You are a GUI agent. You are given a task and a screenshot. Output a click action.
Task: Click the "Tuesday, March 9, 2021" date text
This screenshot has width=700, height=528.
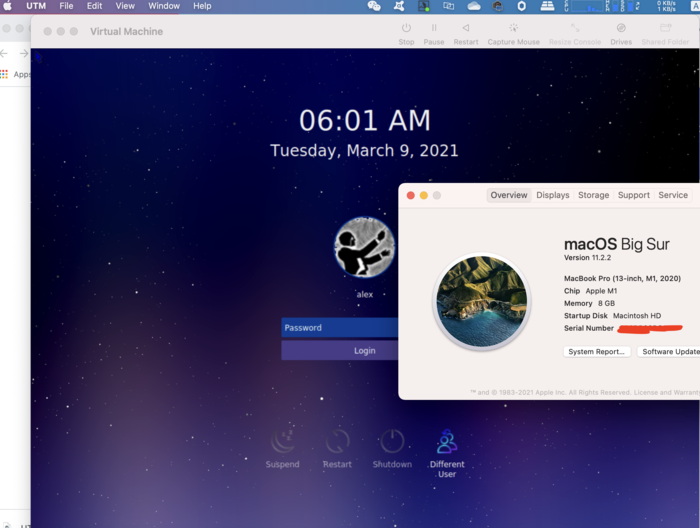coord(364,150)
